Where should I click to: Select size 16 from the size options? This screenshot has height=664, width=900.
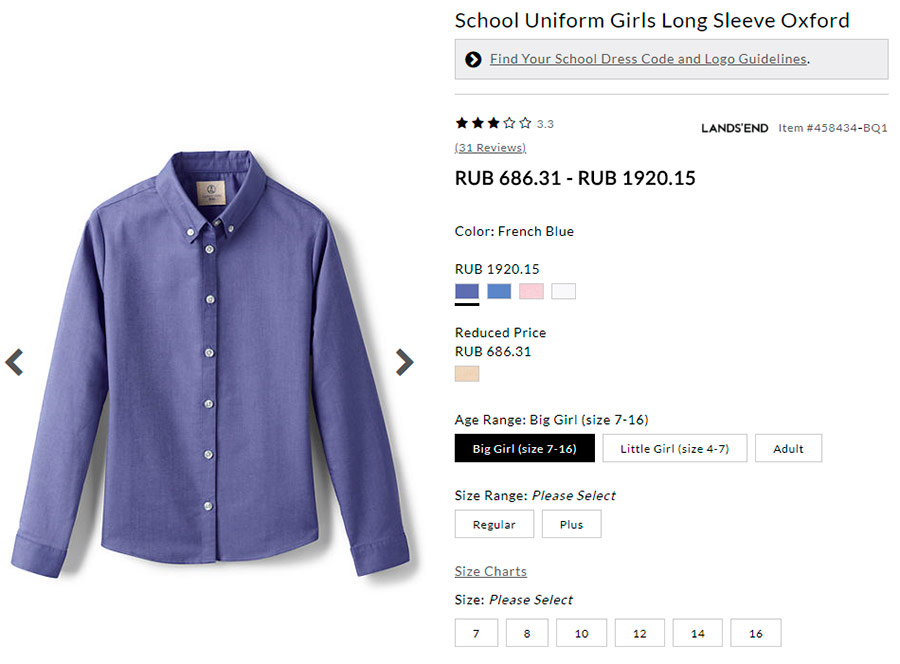tap(756, 632)
